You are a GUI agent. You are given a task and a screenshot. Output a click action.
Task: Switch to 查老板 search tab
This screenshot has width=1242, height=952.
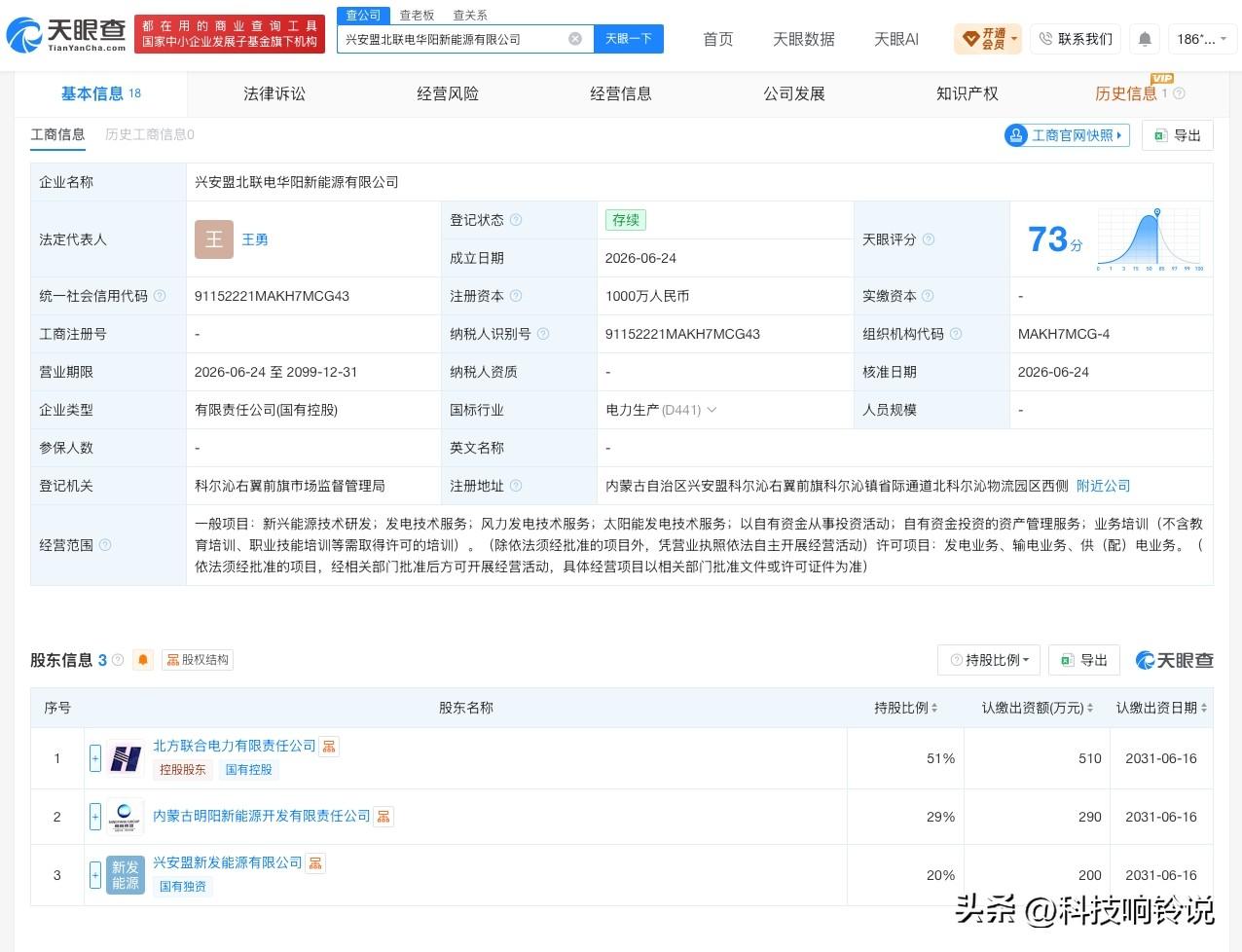417,16
